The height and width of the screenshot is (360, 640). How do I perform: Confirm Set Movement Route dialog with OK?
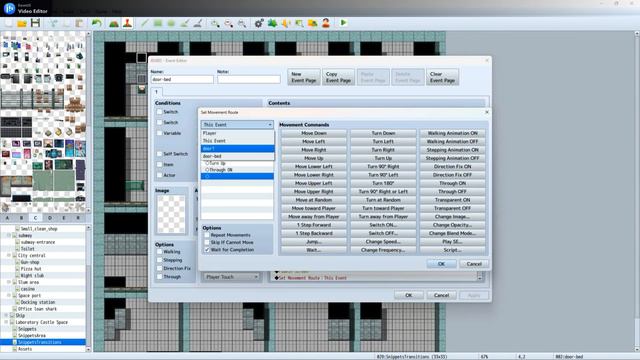click(x=441, y=264)
